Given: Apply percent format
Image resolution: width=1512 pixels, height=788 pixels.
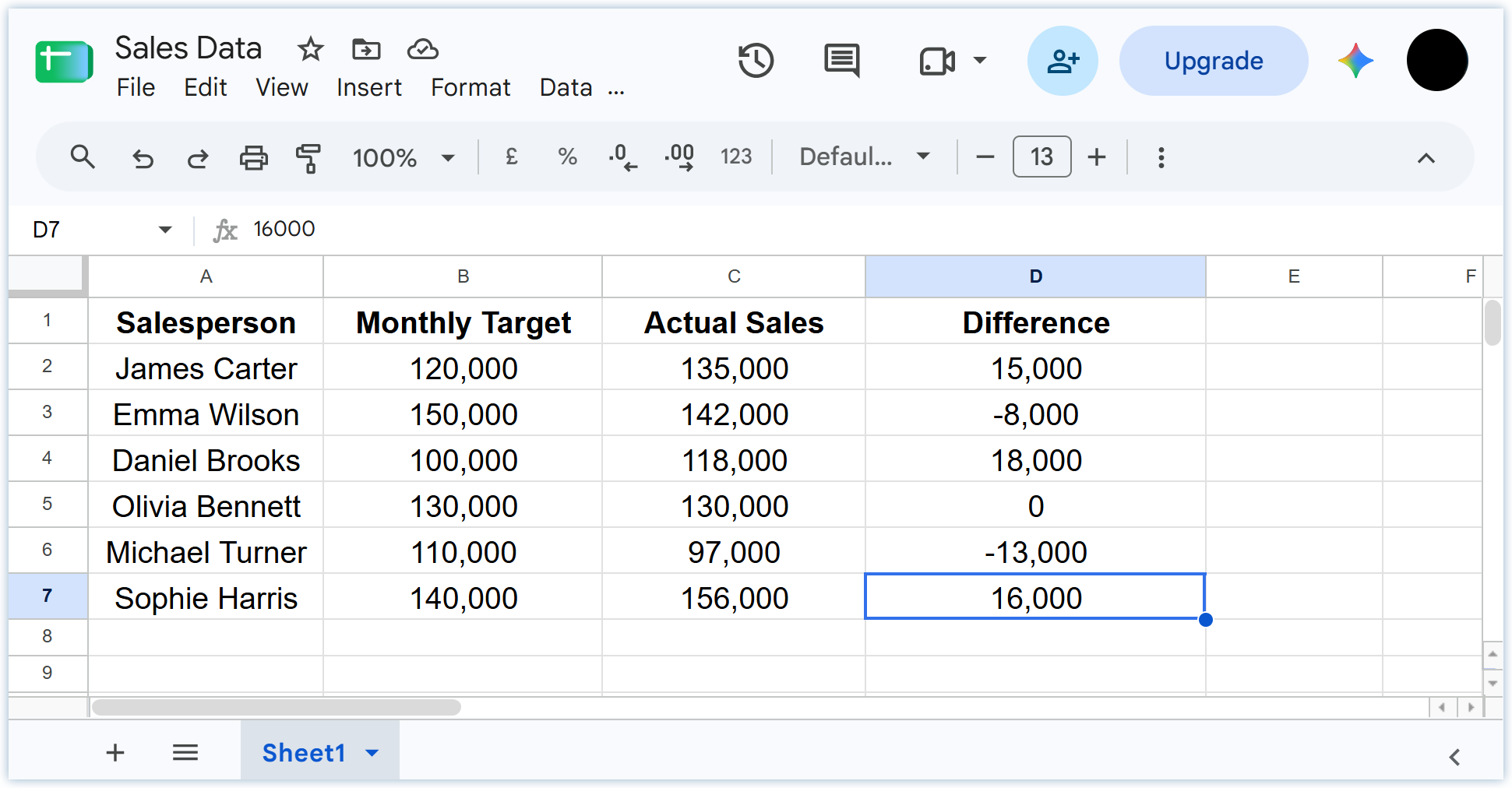Looking at the screenshot, I should coord(567,157).
